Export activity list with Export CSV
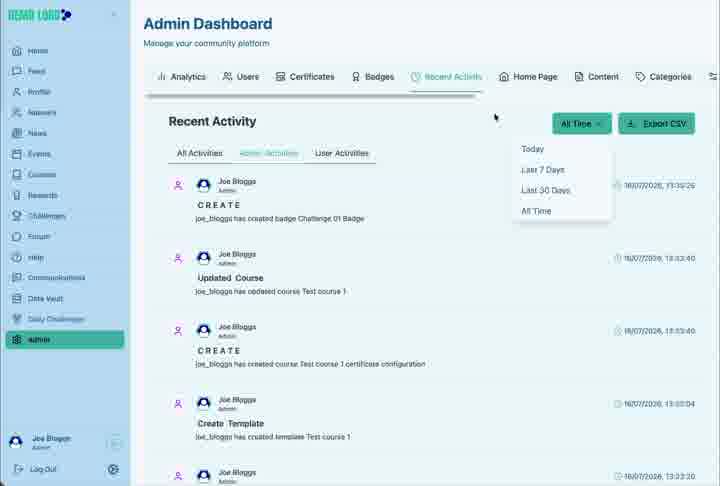The width and height of the screenshot is (720, 486). 657,124
